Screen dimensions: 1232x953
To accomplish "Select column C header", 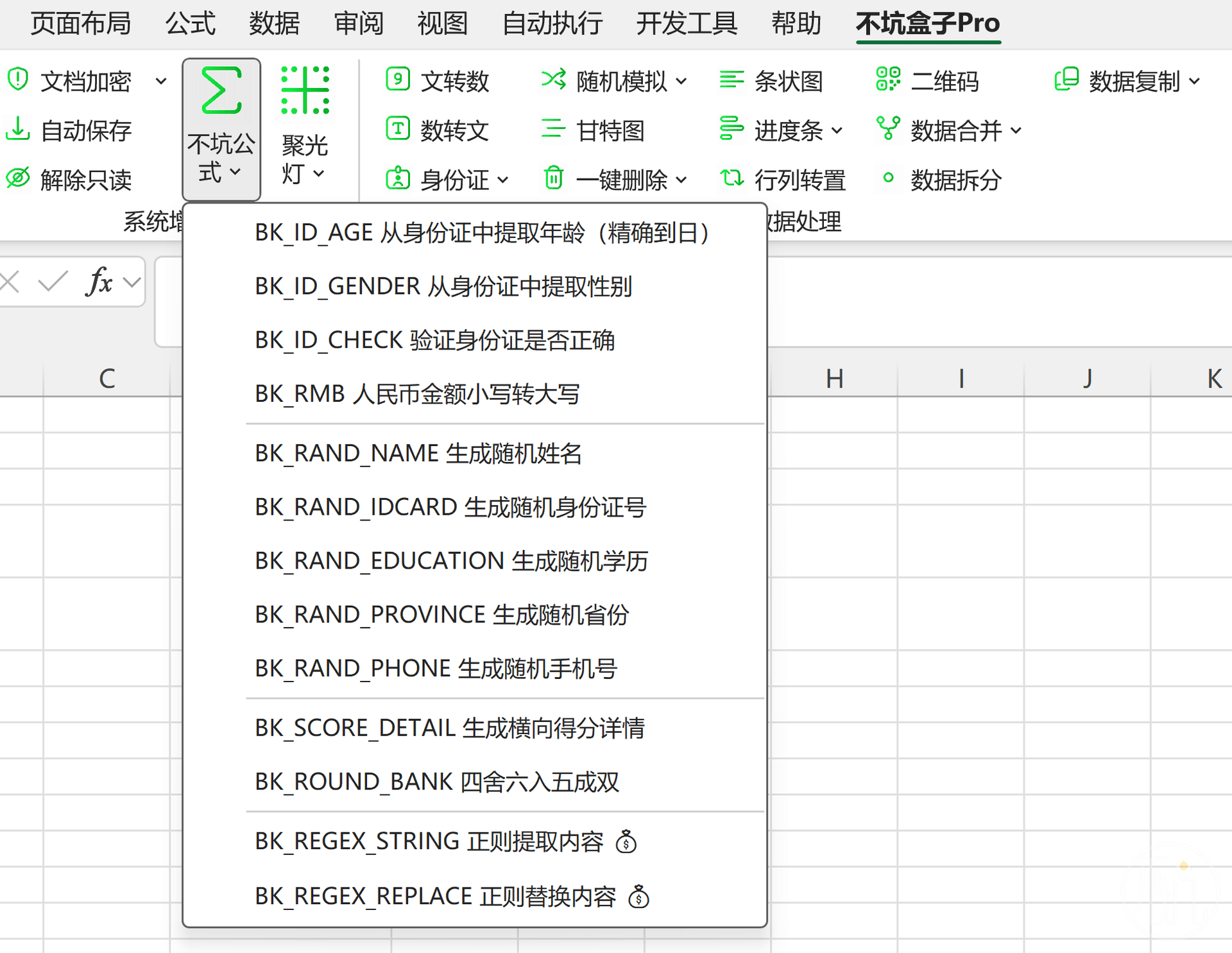I will 107,378.
